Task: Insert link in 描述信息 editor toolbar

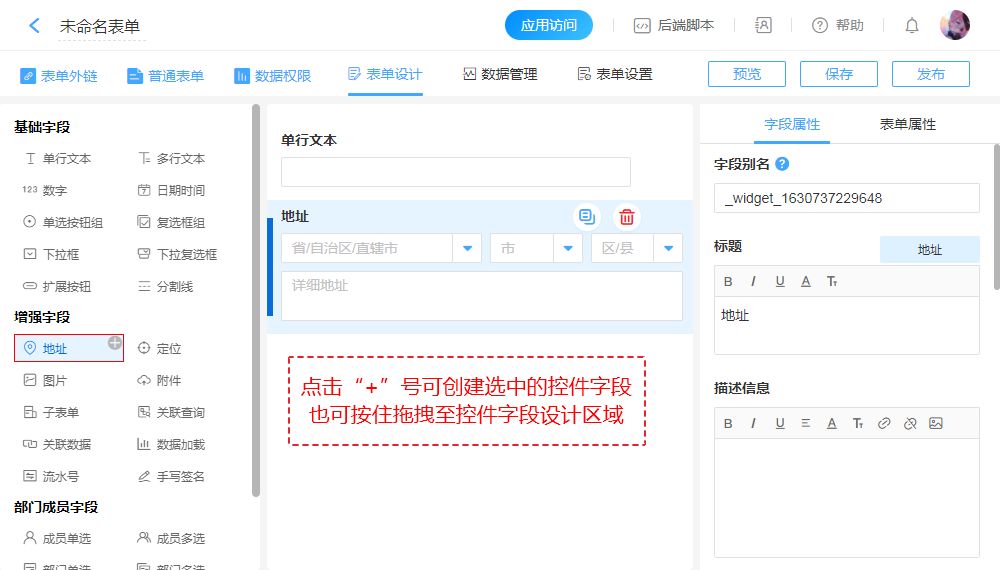Action: [883, 423]
